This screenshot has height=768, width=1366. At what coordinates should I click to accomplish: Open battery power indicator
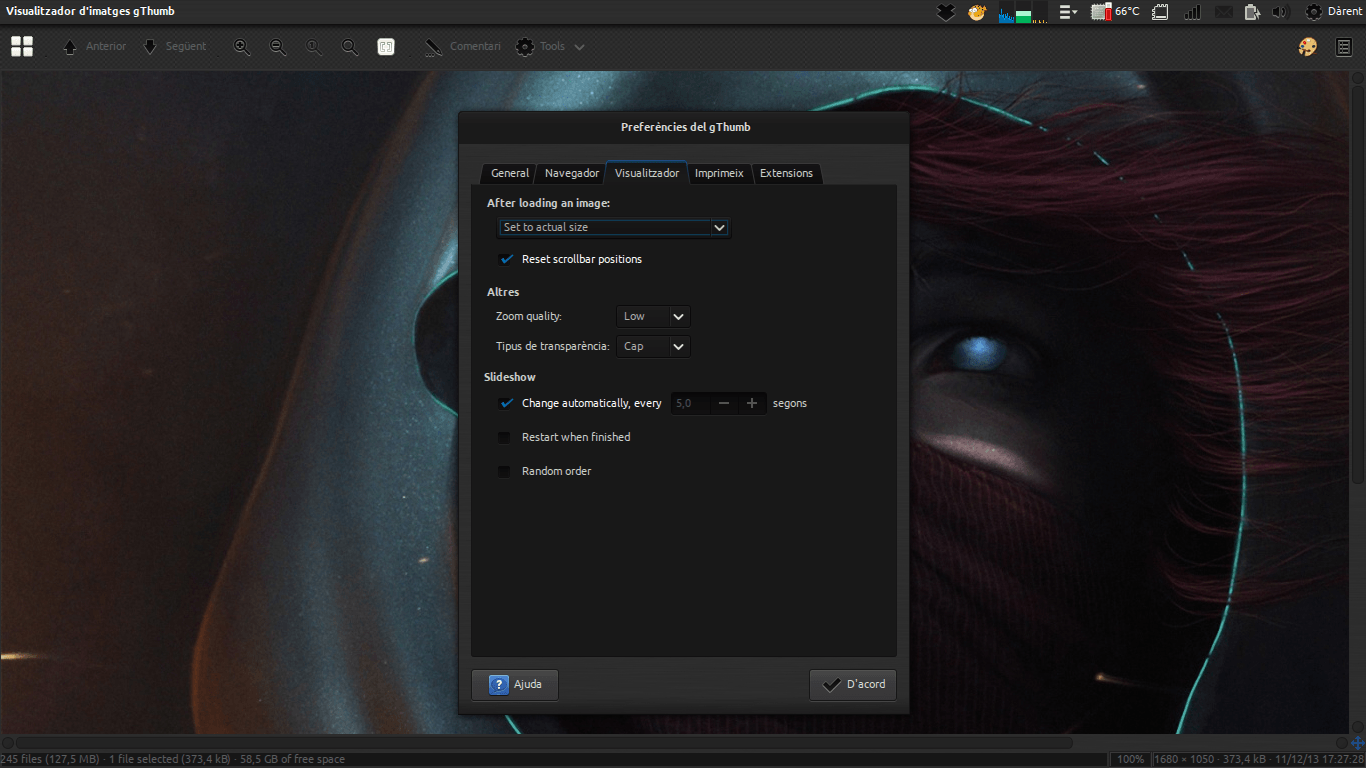(x=1252, y=12)
